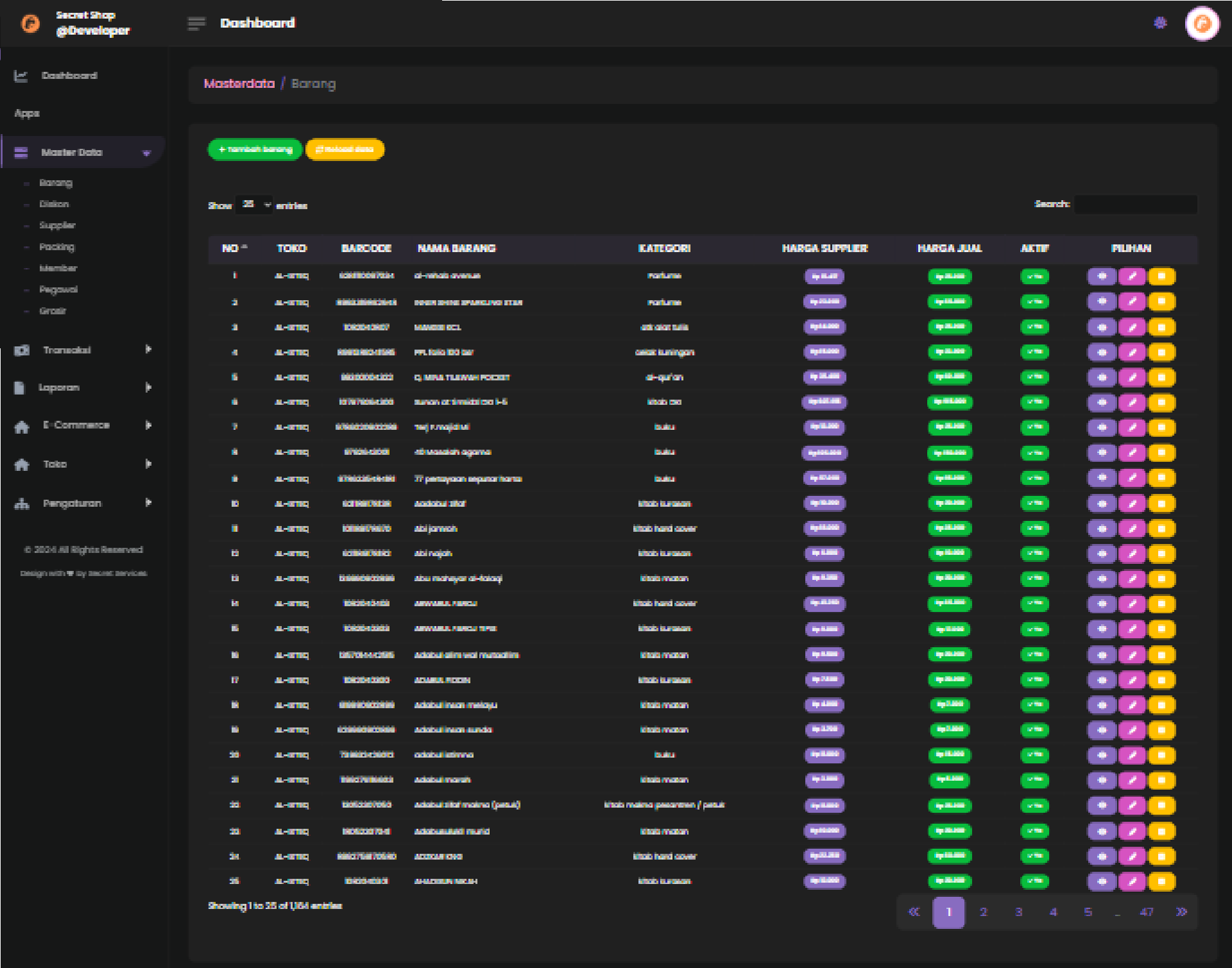The image size is (1232, 968).
Task: Open the Supplier submenu item
Action: pyautogui.click(x=57, y=226)
